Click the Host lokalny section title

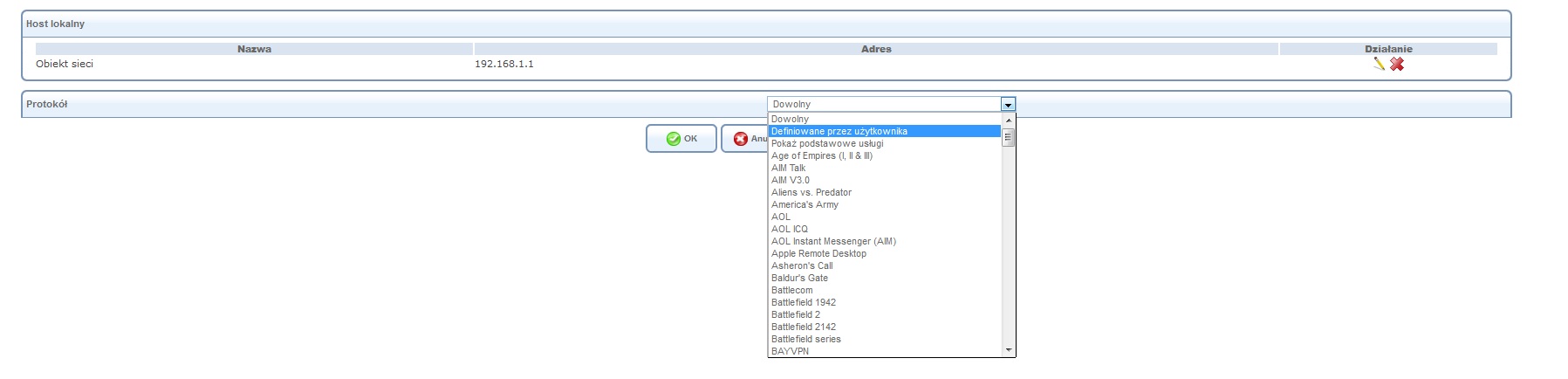55,24
